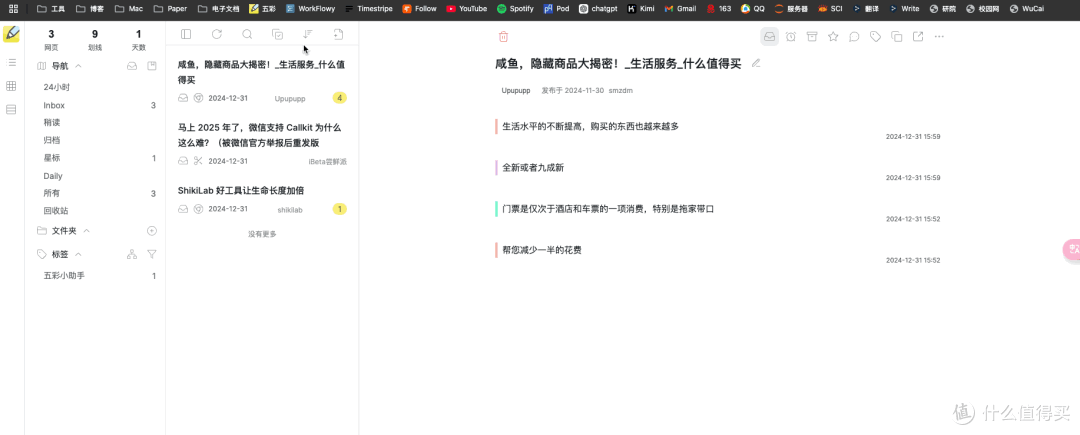
Task: Click WuCai highlighter logo at top left
Action: pos(11,34)
